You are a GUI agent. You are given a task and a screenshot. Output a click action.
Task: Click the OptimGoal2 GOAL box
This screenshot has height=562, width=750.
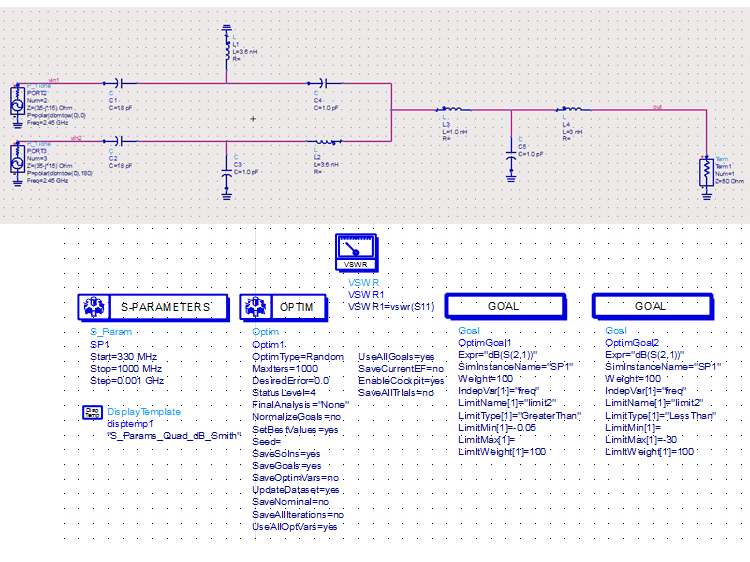click(652, 306)
